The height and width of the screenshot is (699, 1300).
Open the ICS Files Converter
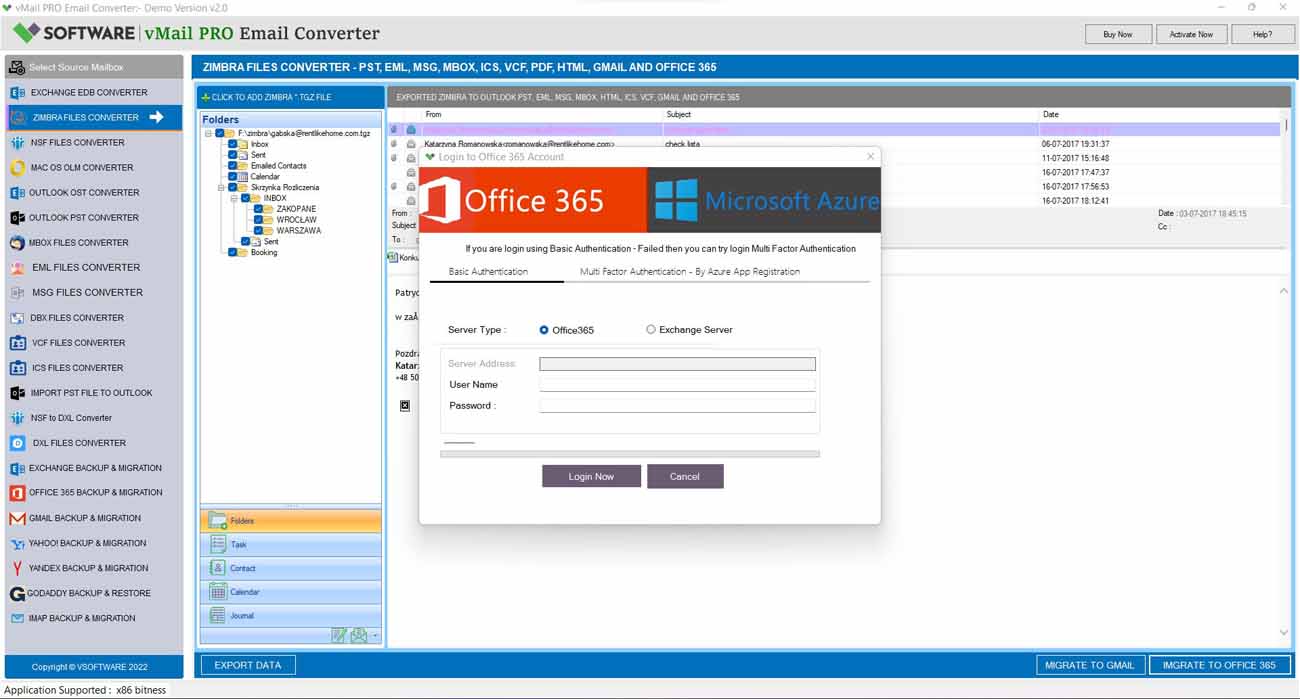[x=93, y=367]
